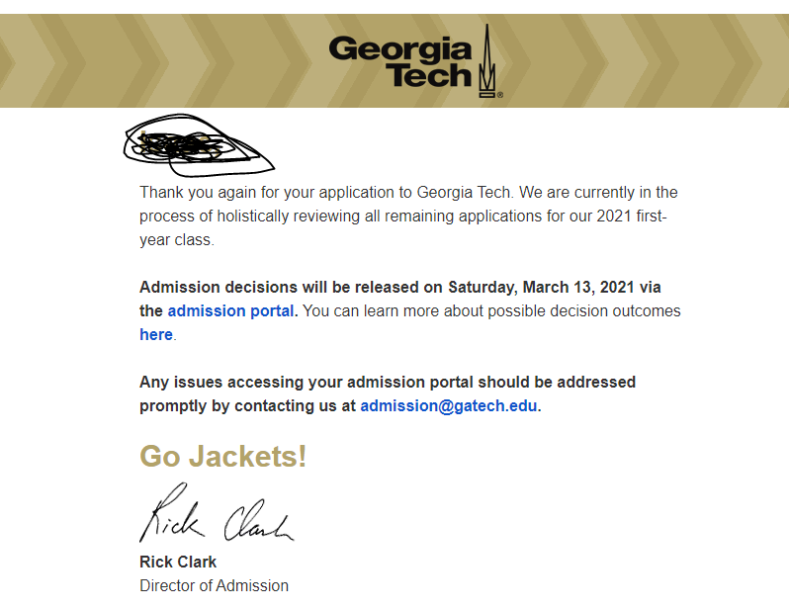Viewport: 789px width, 609px height.
Task: Select the "Go Jackets!" gold heading
Action: tap(223, 456)
